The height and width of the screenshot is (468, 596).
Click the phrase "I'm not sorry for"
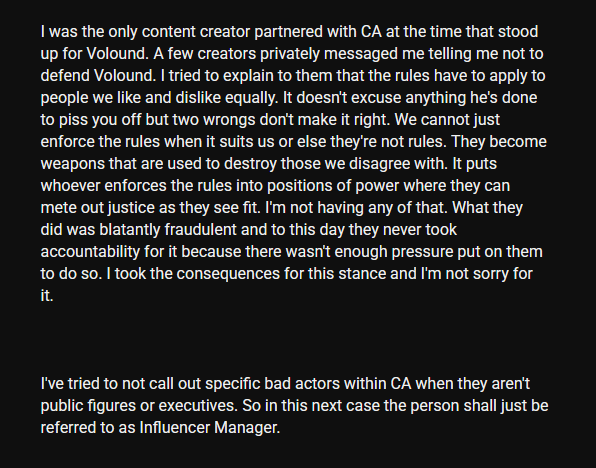[x=477, y=274]
